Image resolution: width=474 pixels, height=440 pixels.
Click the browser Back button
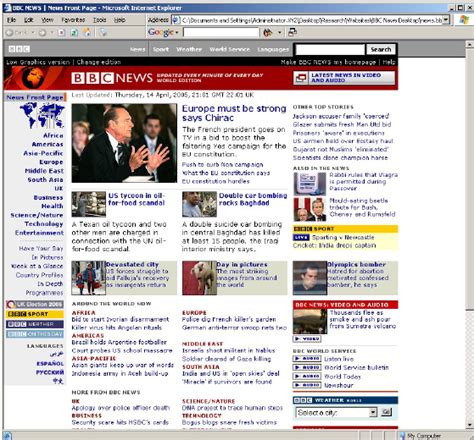[16, 33]
